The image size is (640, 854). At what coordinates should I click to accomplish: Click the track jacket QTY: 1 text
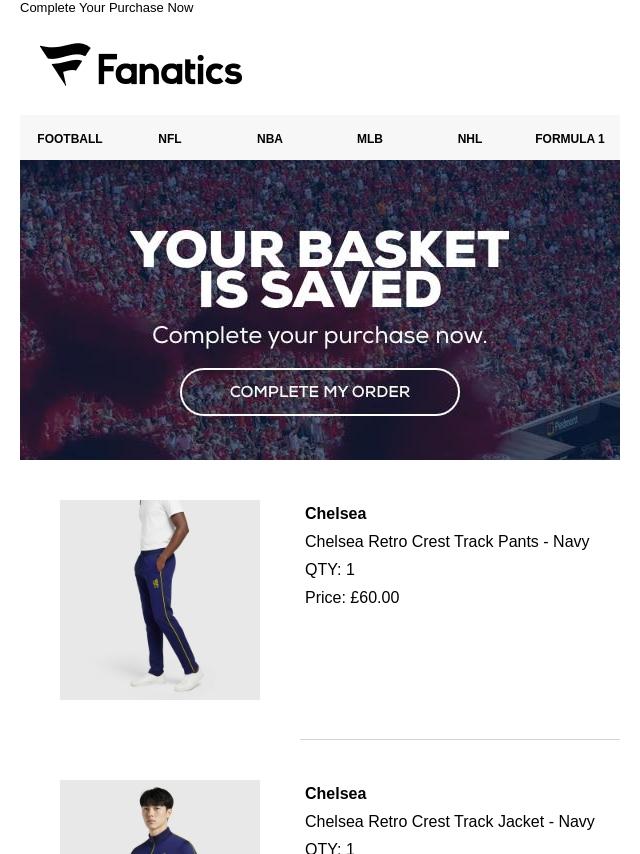[330, 848]
